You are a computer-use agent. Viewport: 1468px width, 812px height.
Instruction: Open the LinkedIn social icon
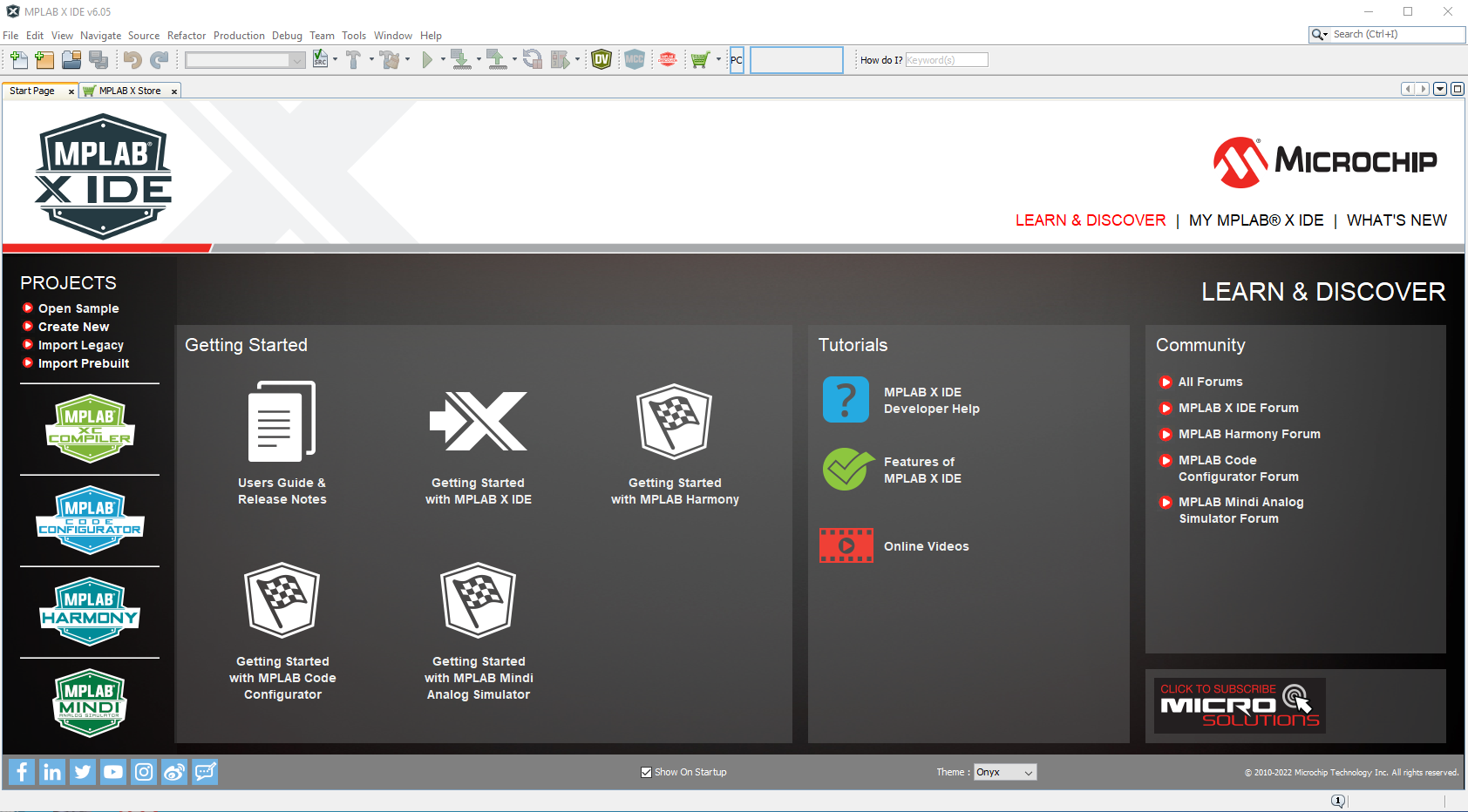click(x=52, y=772)
